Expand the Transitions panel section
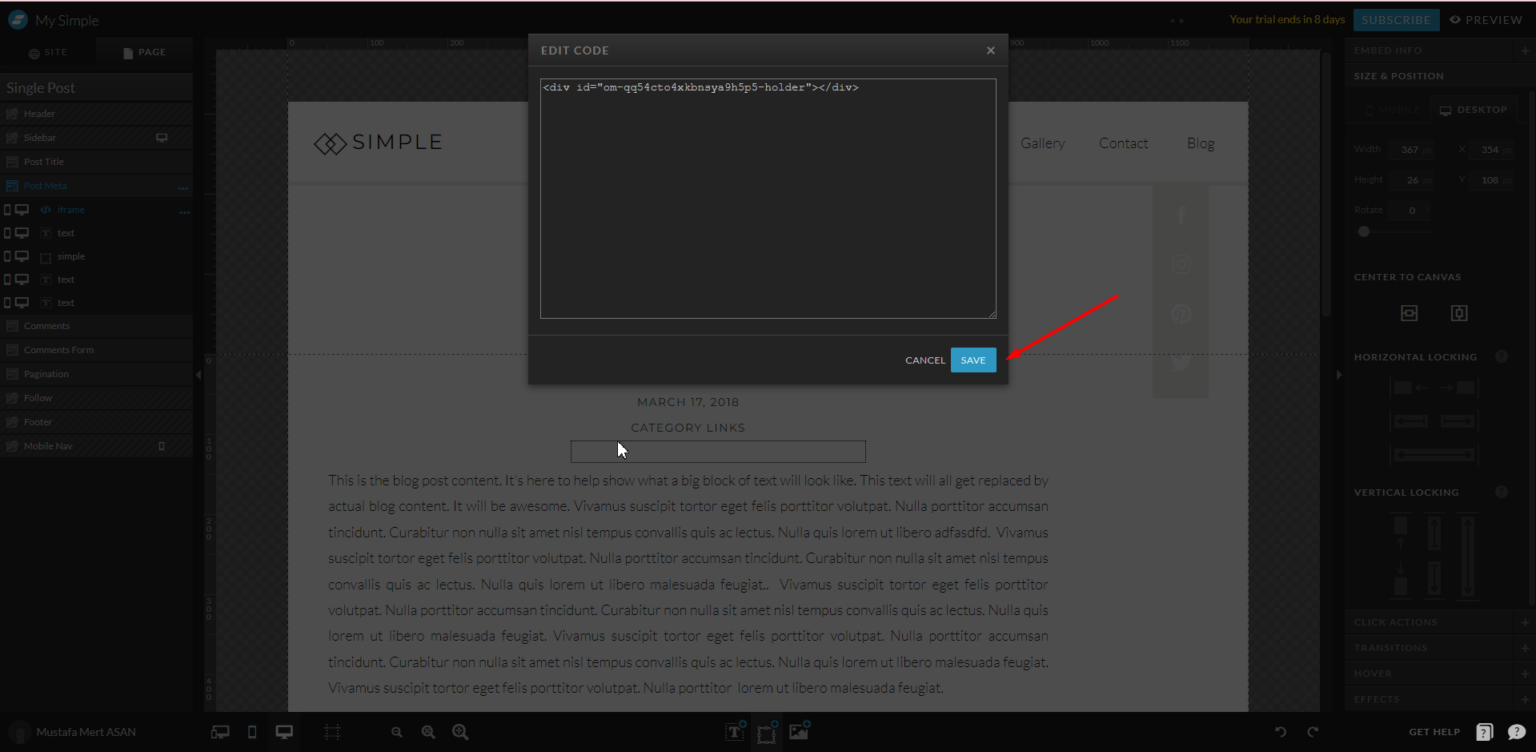The image size is (1536, 752). coord(1523,648)
